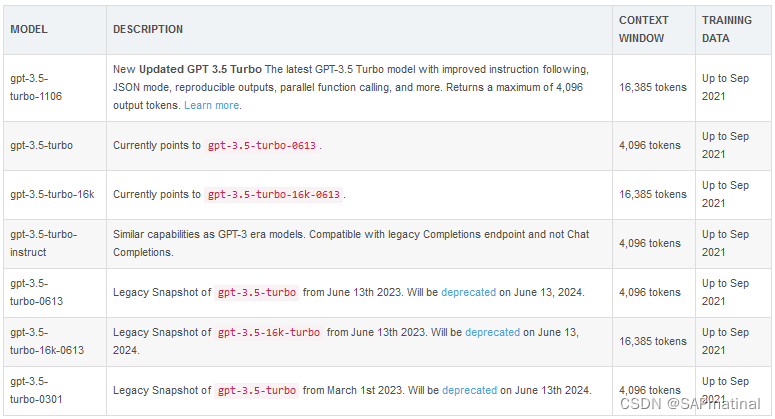The height and width of the screenshot is (419, 775).
Task: Click 4,096 tokens in gpt-3.5-turbo row
Action: (x=650, y=145)
